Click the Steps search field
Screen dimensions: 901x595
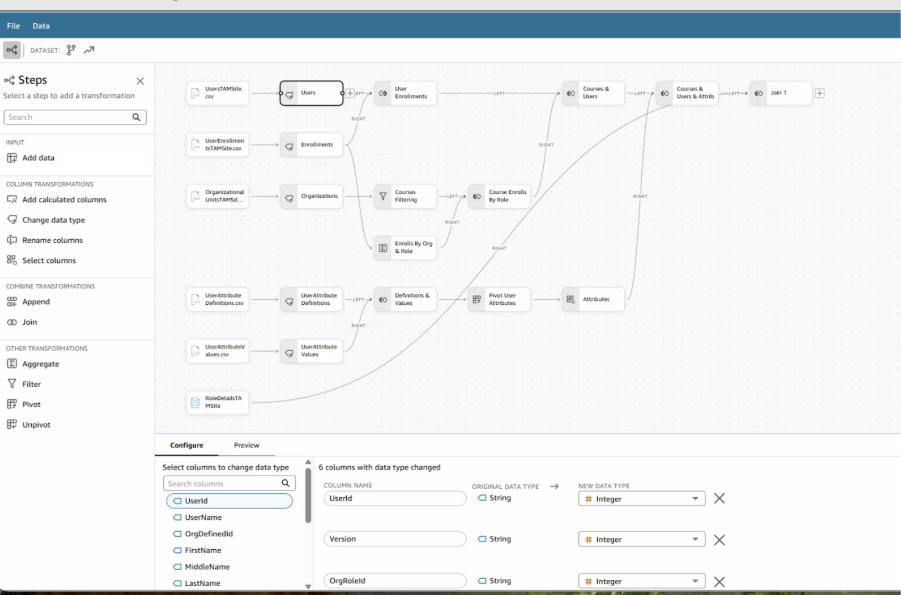click(x=75, y=117)
